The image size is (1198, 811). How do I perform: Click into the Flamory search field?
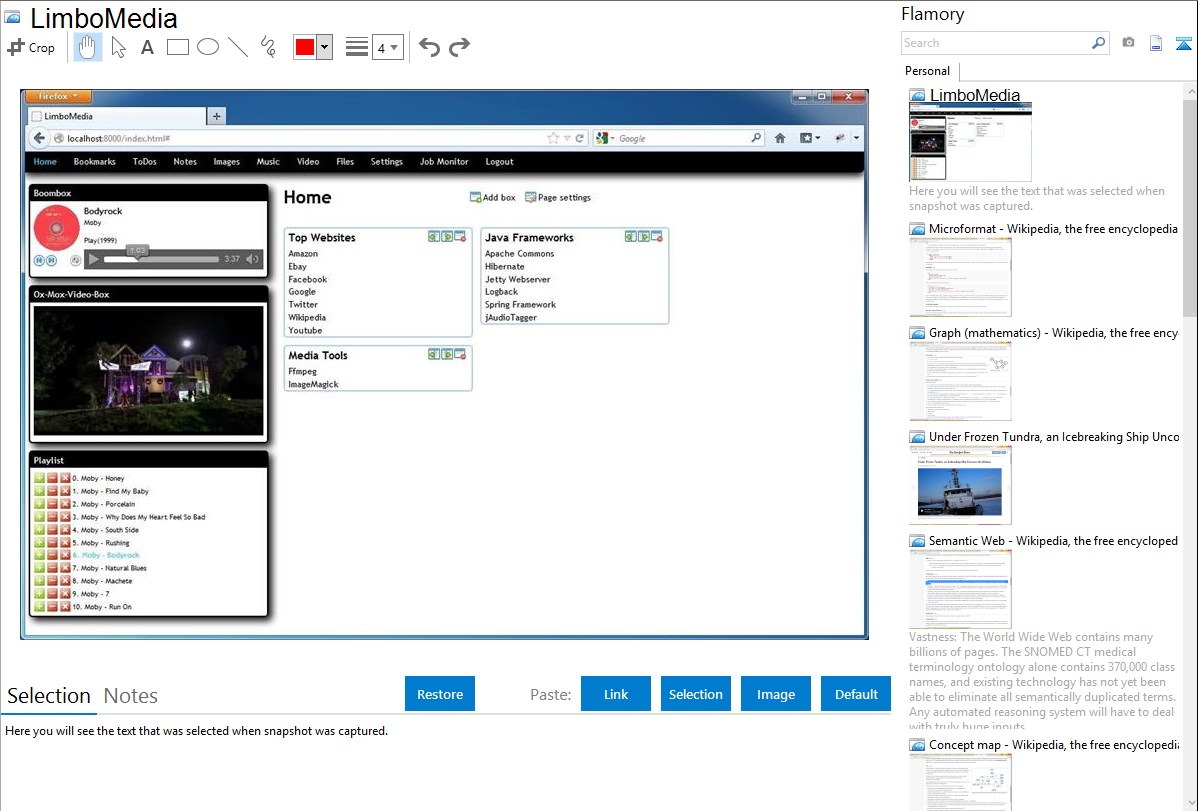pos(995,43)
